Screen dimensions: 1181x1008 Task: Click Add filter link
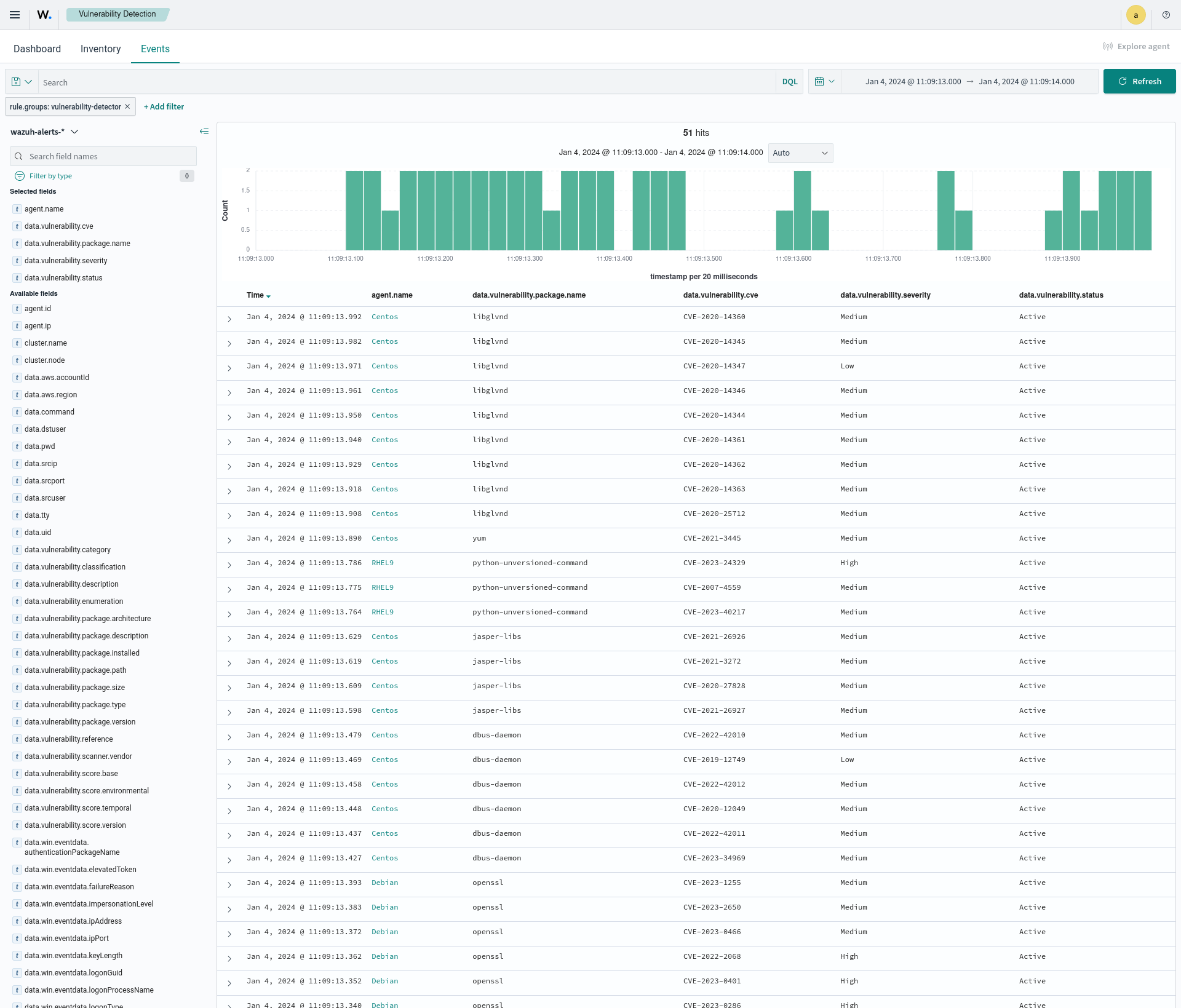[x=164, y=106]
